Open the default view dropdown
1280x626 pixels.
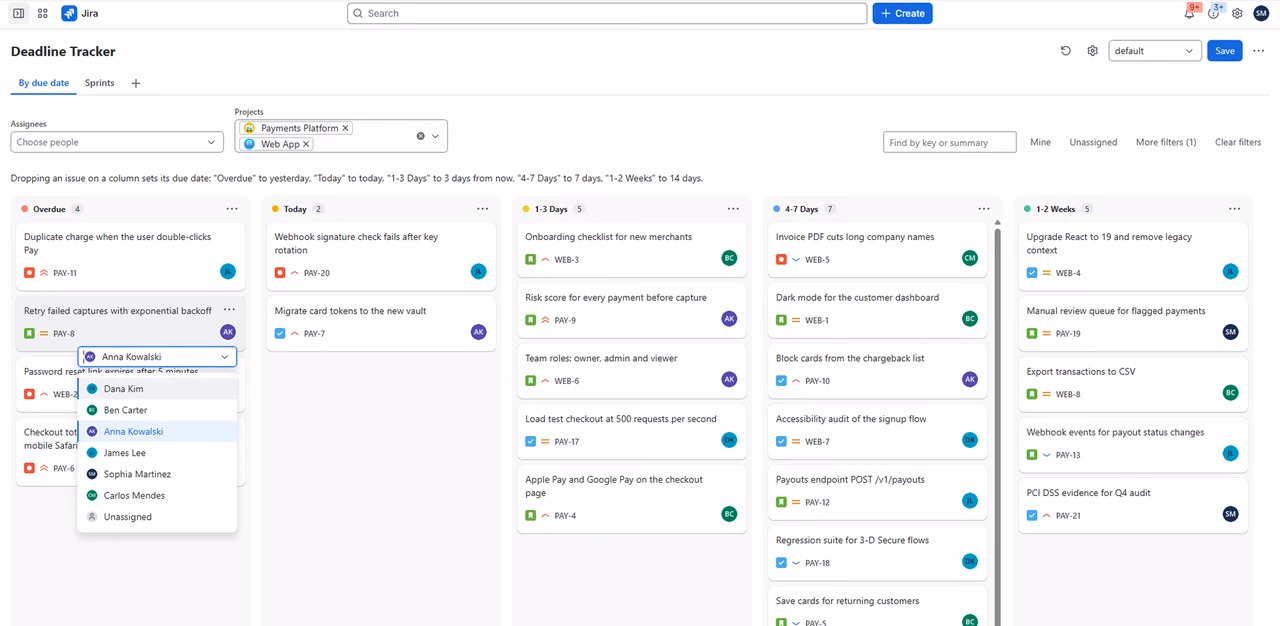[x=1155, y=51]
